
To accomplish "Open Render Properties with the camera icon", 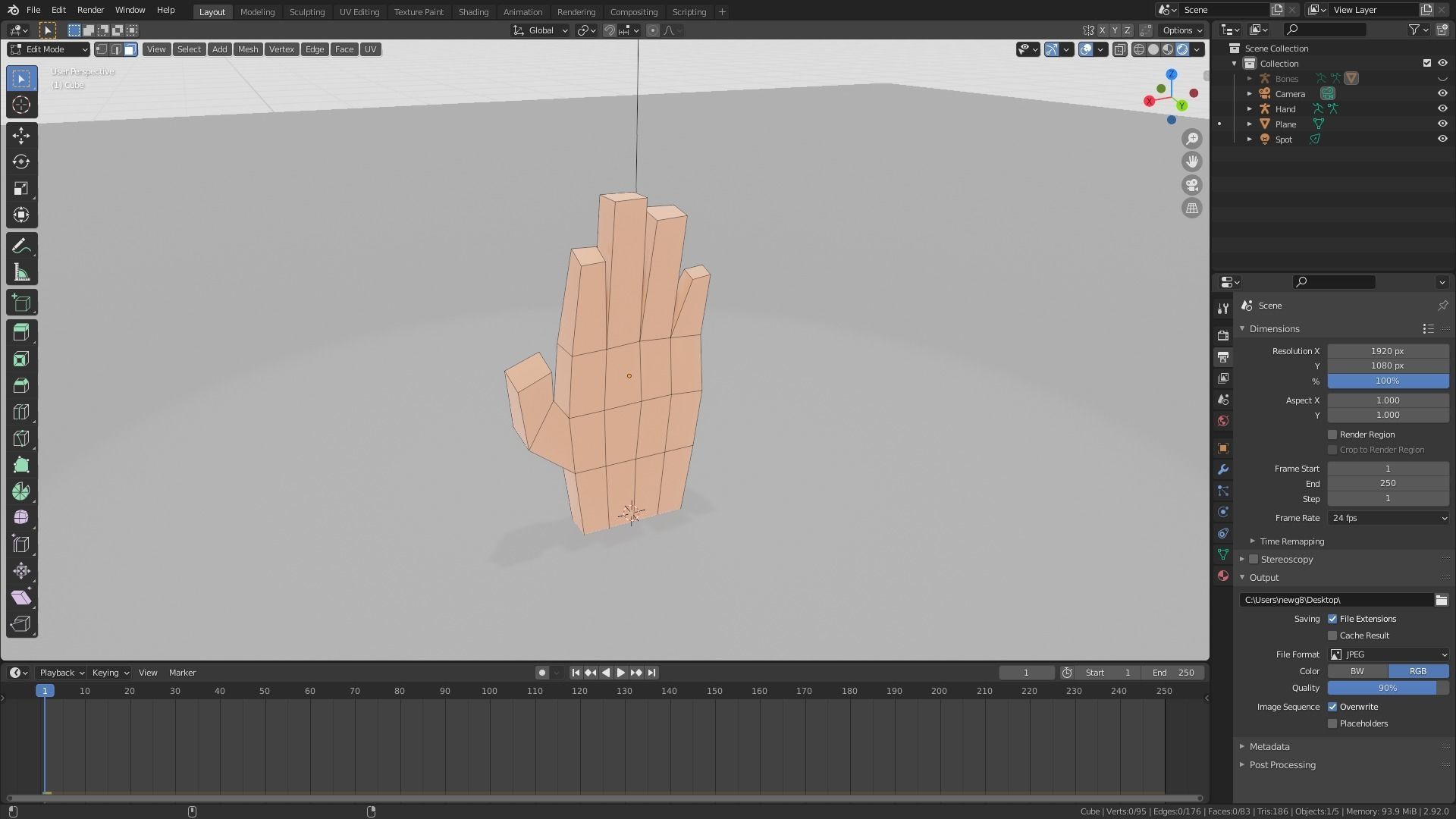I will pos(1222,335).
